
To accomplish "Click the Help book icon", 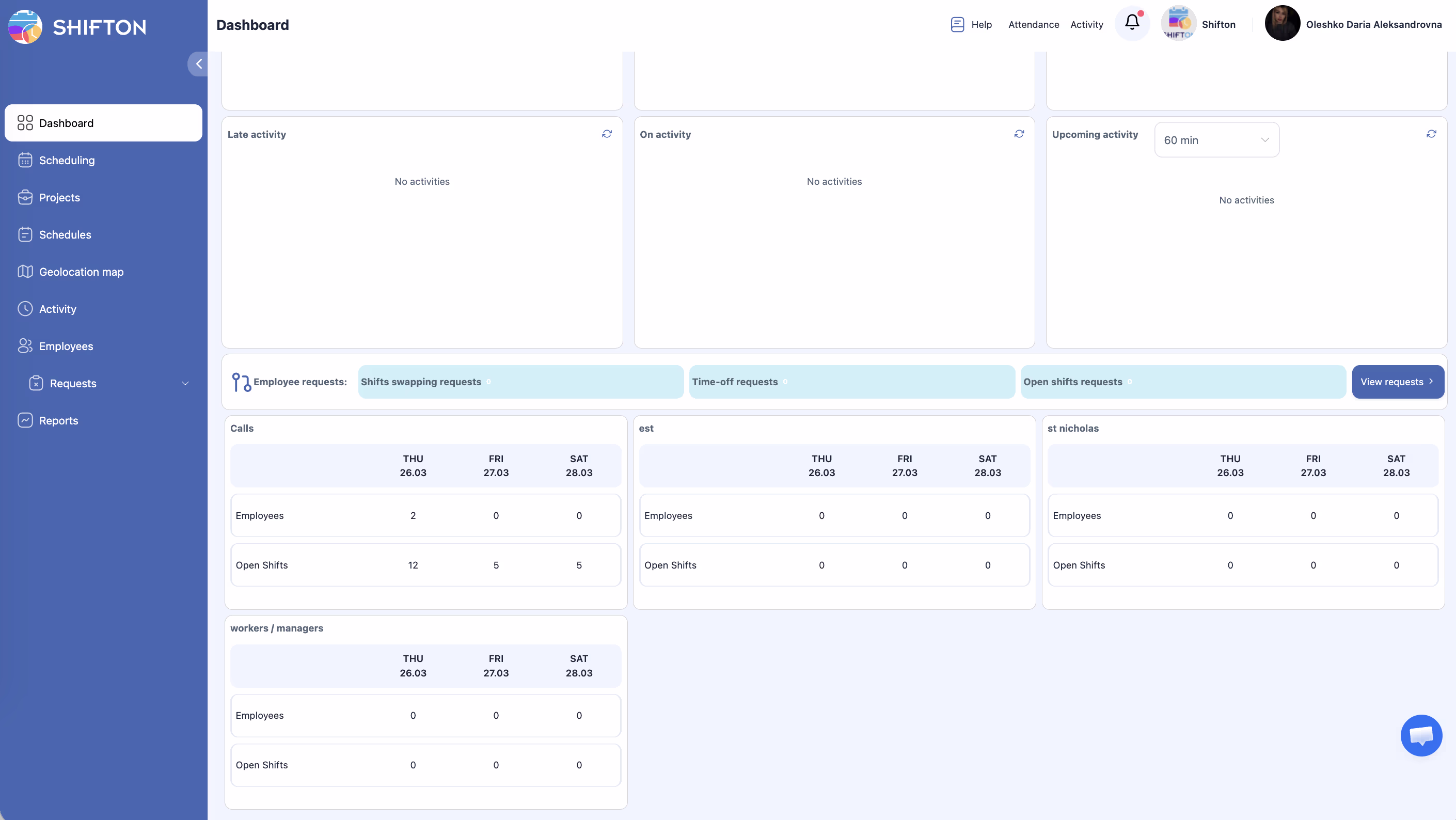I will pyautogui.click(x=957, y=24).
